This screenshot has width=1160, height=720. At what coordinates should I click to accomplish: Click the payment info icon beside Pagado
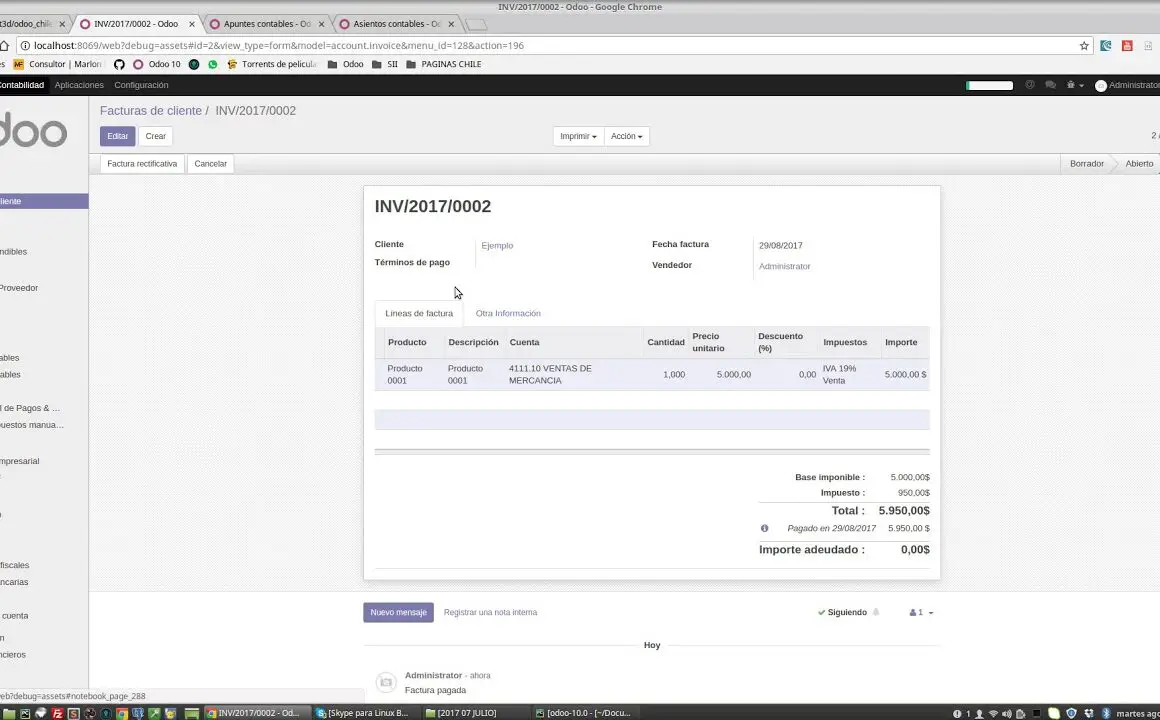[764, 528]
